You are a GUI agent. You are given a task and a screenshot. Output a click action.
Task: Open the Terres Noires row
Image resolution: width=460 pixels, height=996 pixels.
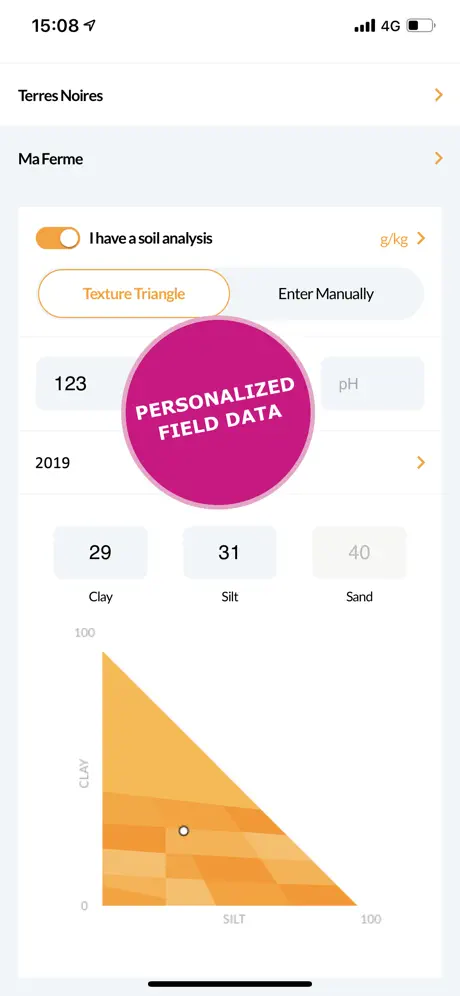click(x=230, y=95)
